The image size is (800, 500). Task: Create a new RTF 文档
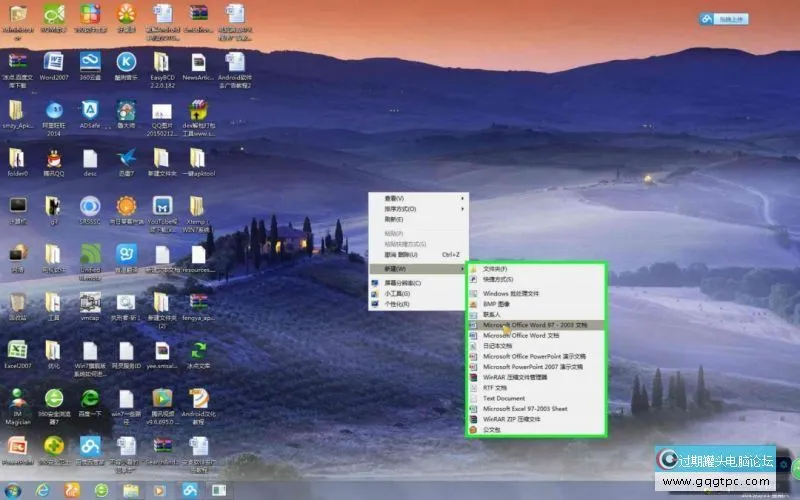click(536, 388)
